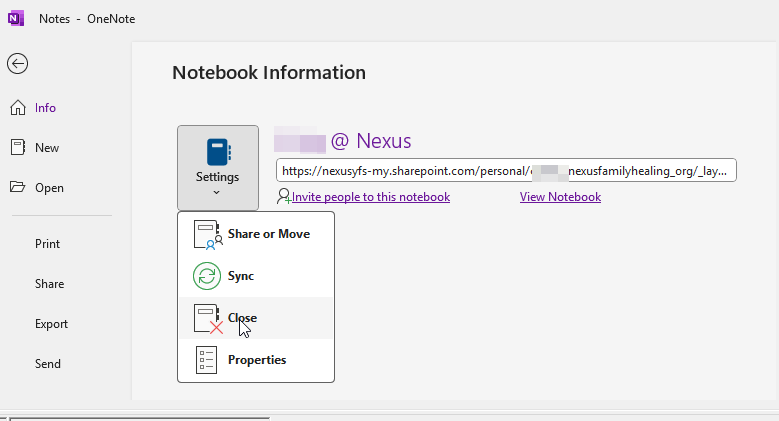Click the Info home icon
779x421 pixels.
coord(18,107)
